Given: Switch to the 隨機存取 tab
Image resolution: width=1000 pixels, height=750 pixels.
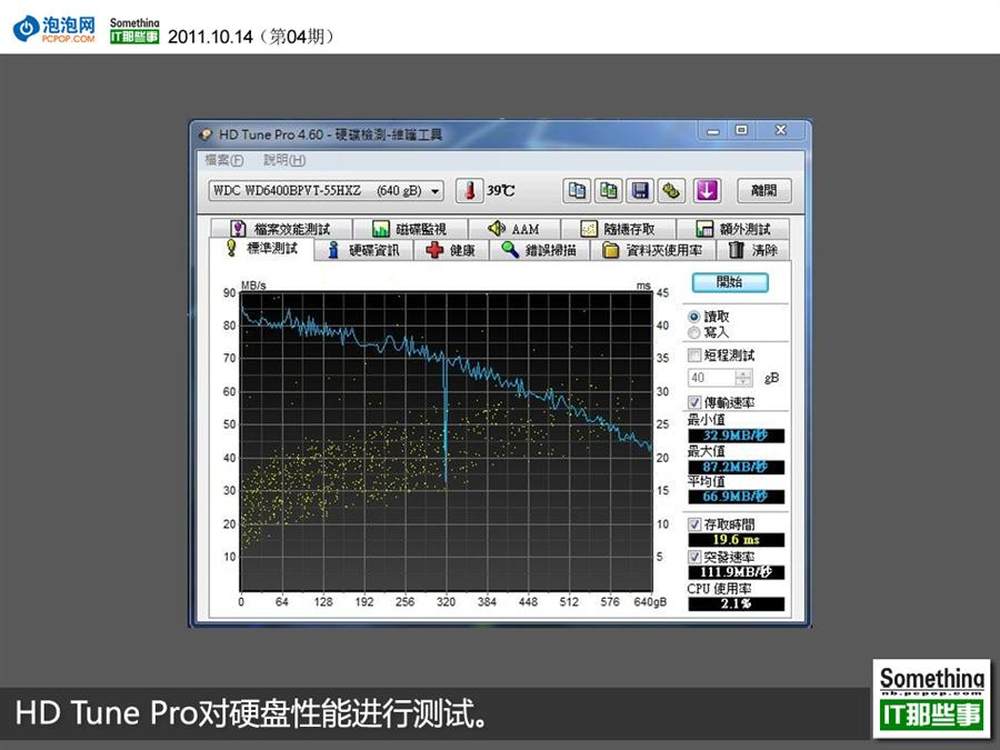Looking at the screenshot, I should [x=618, y=228].
